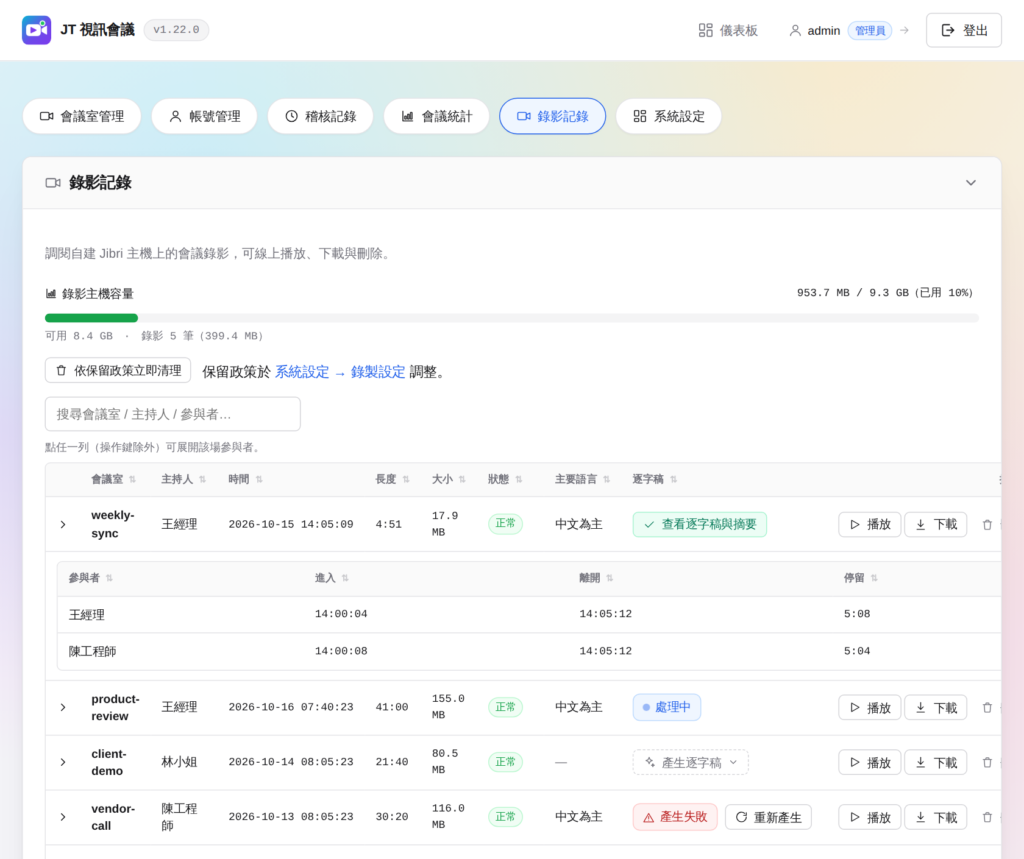This screenshot has height=859, width=1024.
Task: Sort by 大小 column
Action: pyautogui.click(x=449, y=479)
